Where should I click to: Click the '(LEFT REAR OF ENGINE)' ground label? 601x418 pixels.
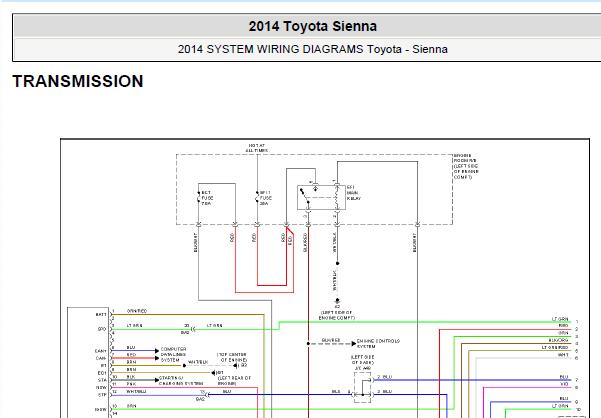pos(234,380)
